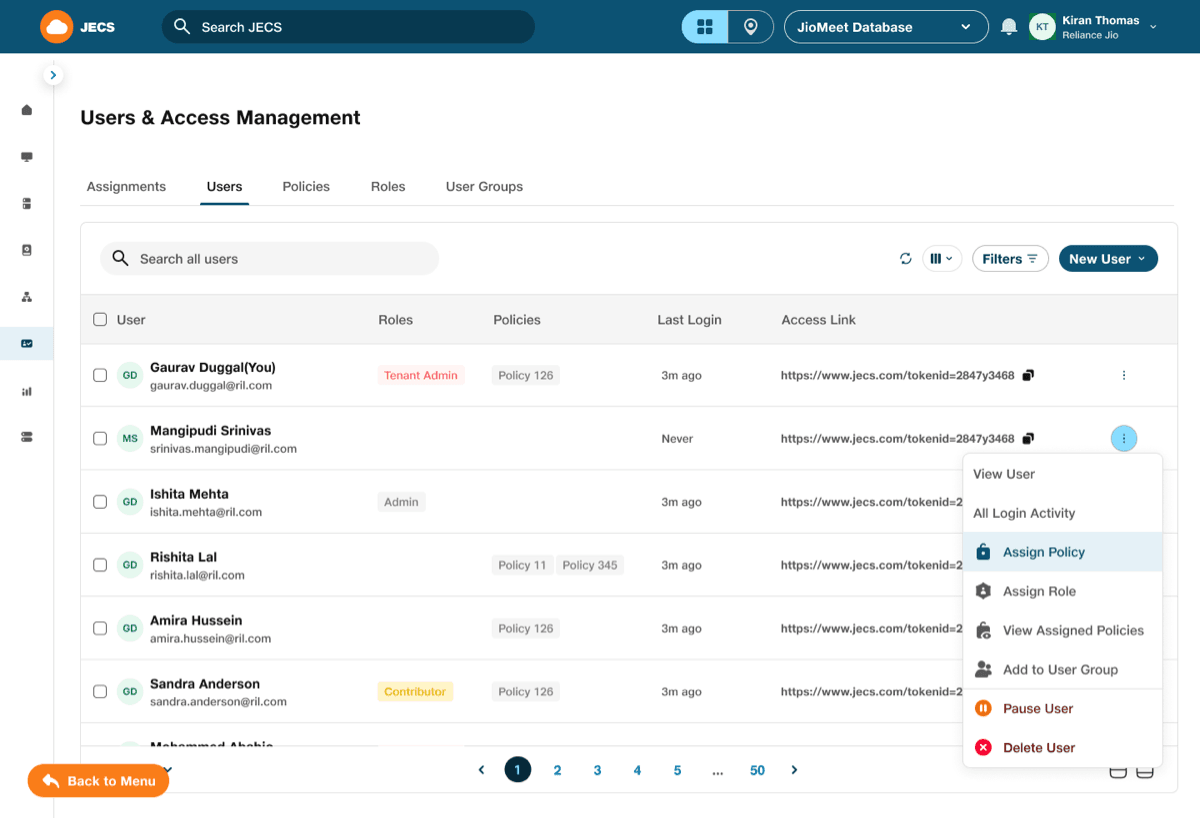
Task: Open Filters button
Action: 1010,259
